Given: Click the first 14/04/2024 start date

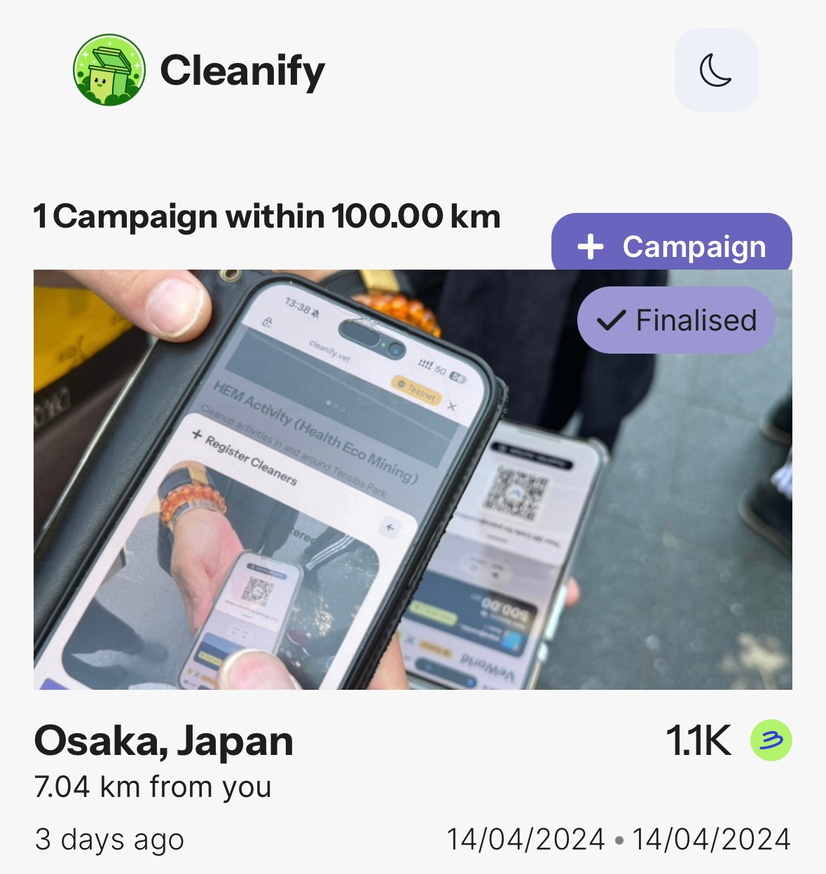Looking at the screenshot, I should [x=526, y=839].
